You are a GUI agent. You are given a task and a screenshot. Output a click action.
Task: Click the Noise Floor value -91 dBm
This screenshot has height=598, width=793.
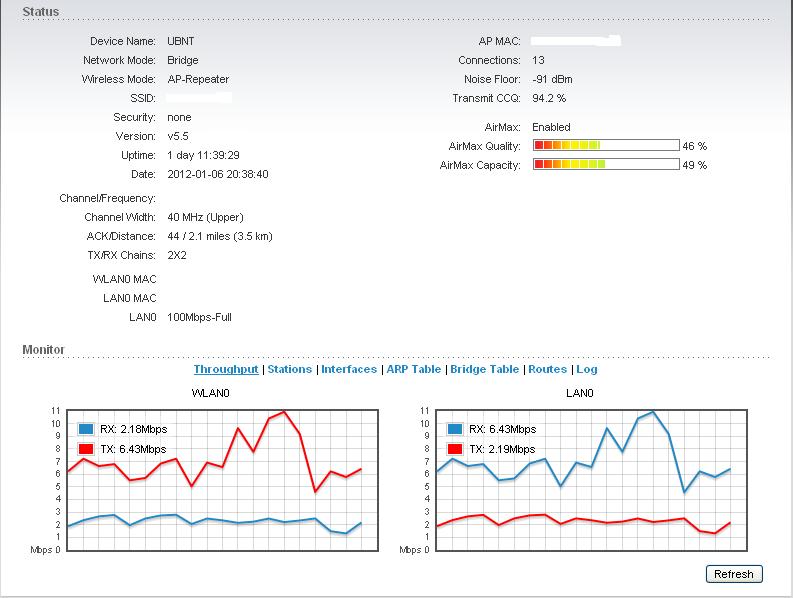[x=552, y=79]
